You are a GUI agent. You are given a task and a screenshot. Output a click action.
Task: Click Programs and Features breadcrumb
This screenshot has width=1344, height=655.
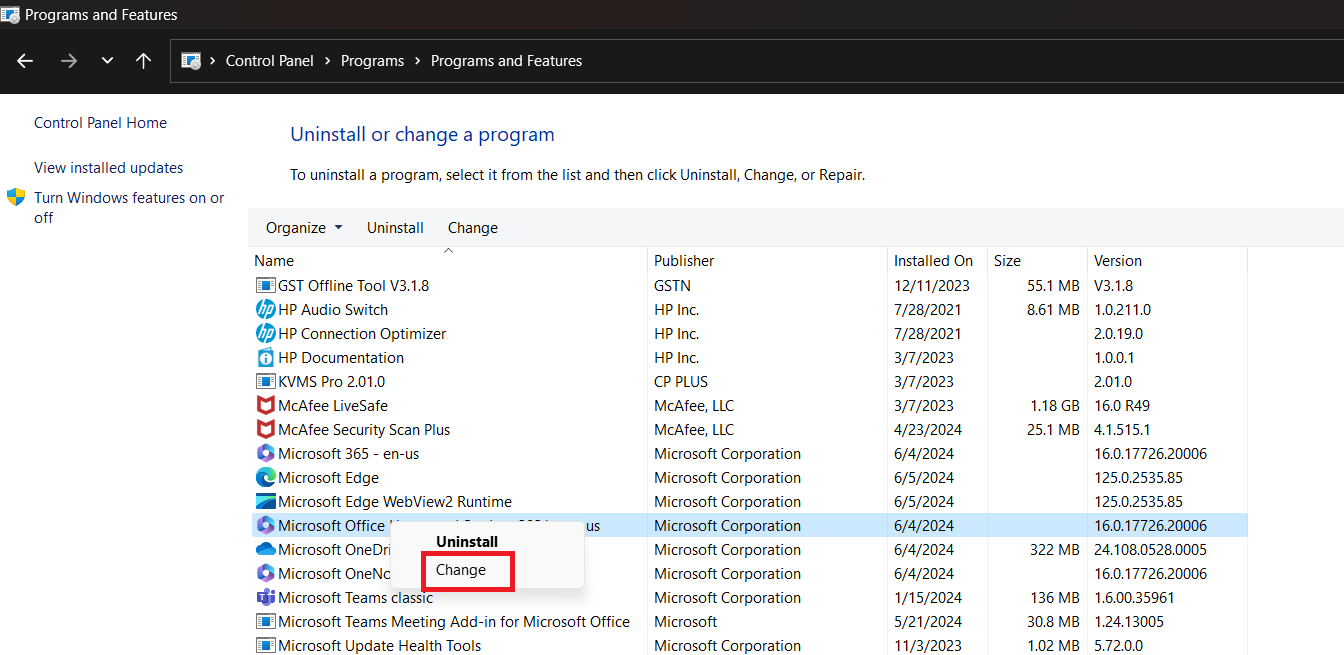(506, 61)
